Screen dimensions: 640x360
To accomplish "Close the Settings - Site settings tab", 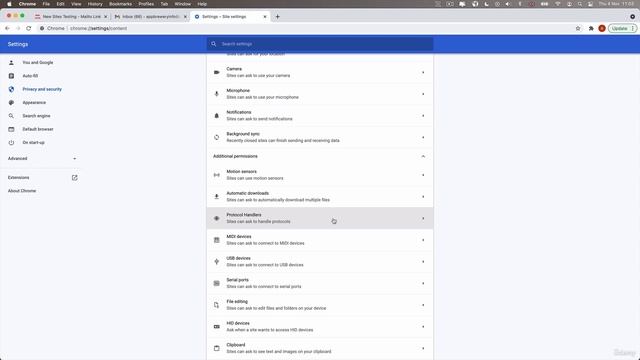I will click(265, 17).
